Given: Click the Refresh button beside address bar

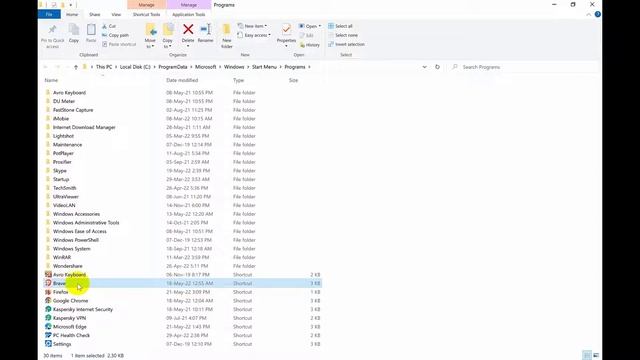Looking at the screenshot, I should pyautogui.click(x=437, y=67).
